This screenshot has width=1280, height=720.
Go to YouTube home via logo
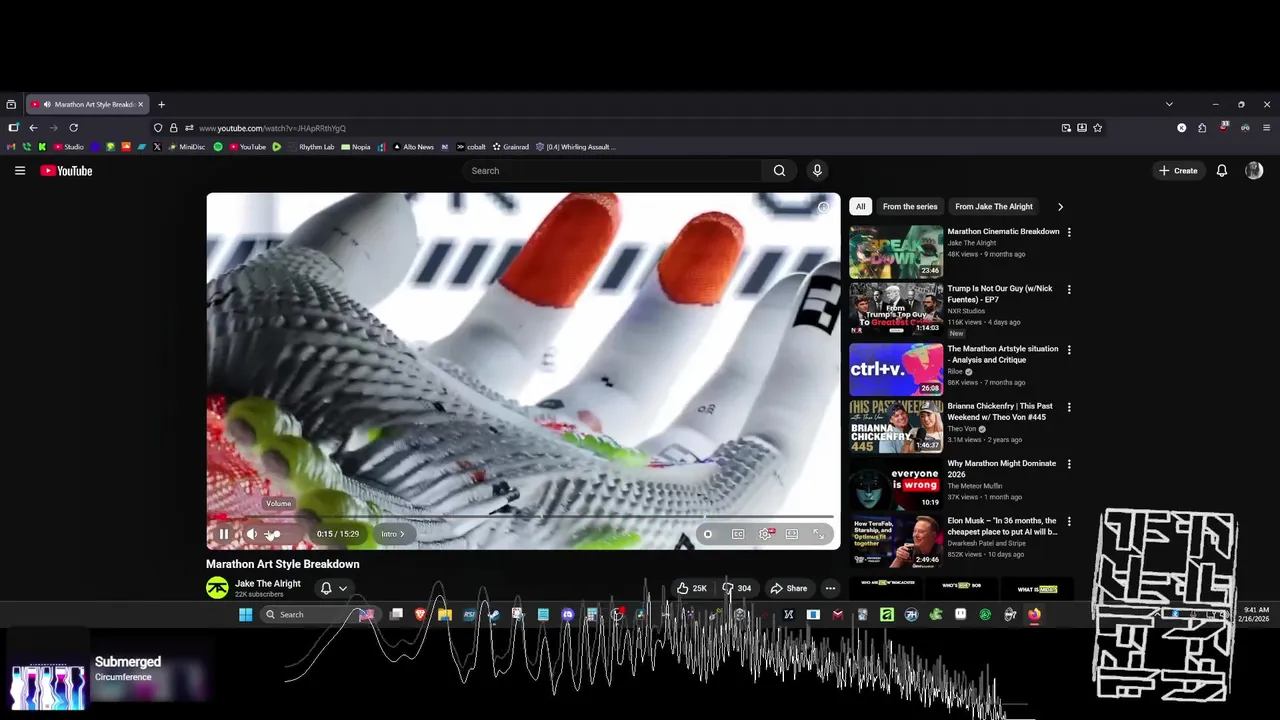pyautogui.click(x=66, y=171)
